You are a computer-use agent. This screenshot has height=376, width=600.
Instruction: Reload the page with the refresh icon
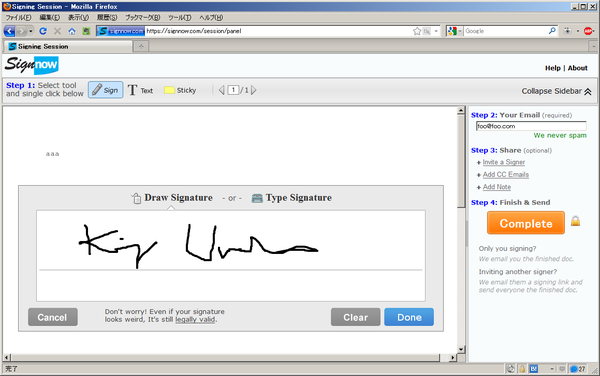tap(43, 31)
